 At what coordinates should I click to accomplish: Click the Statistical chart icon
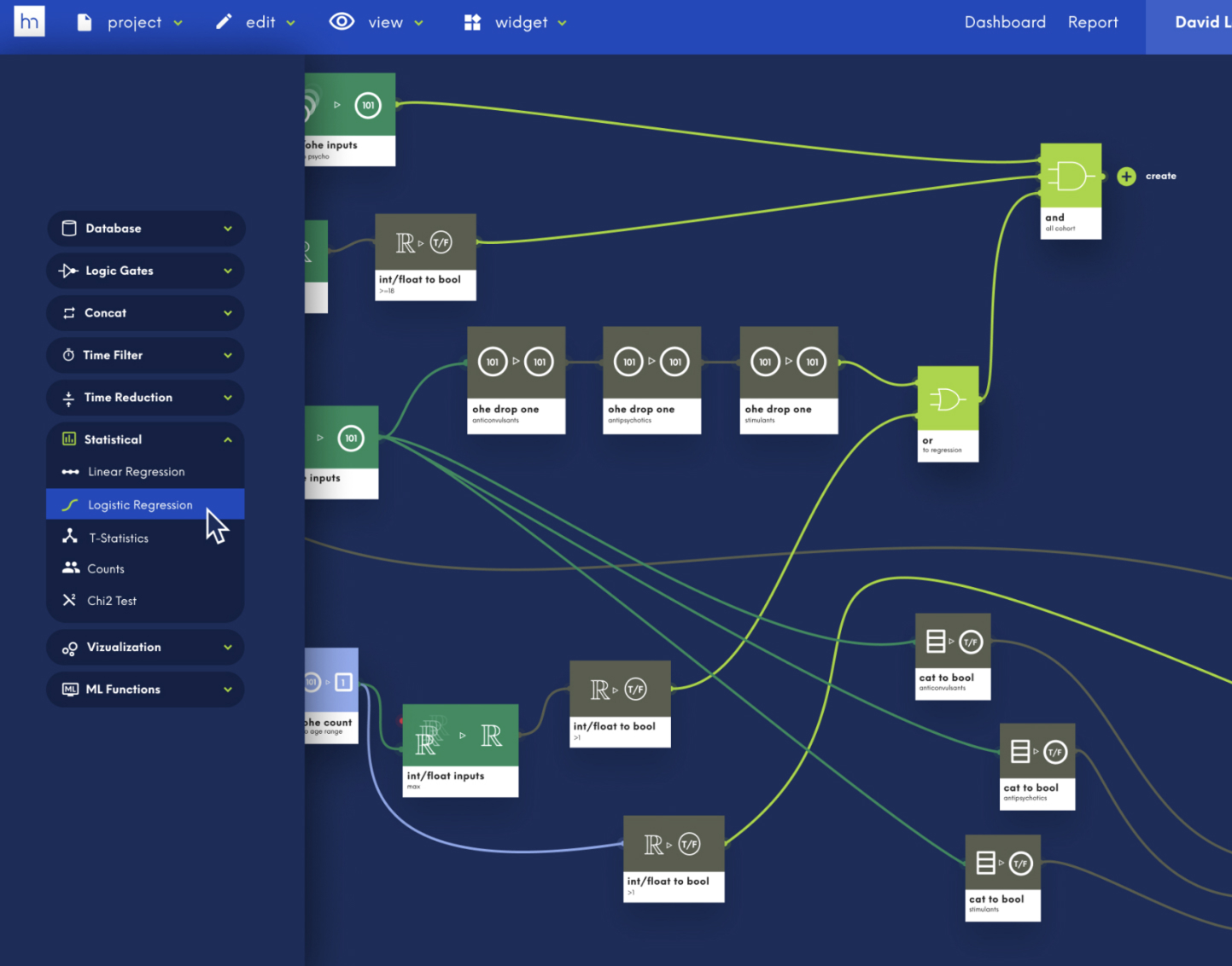tap(69, 439)
